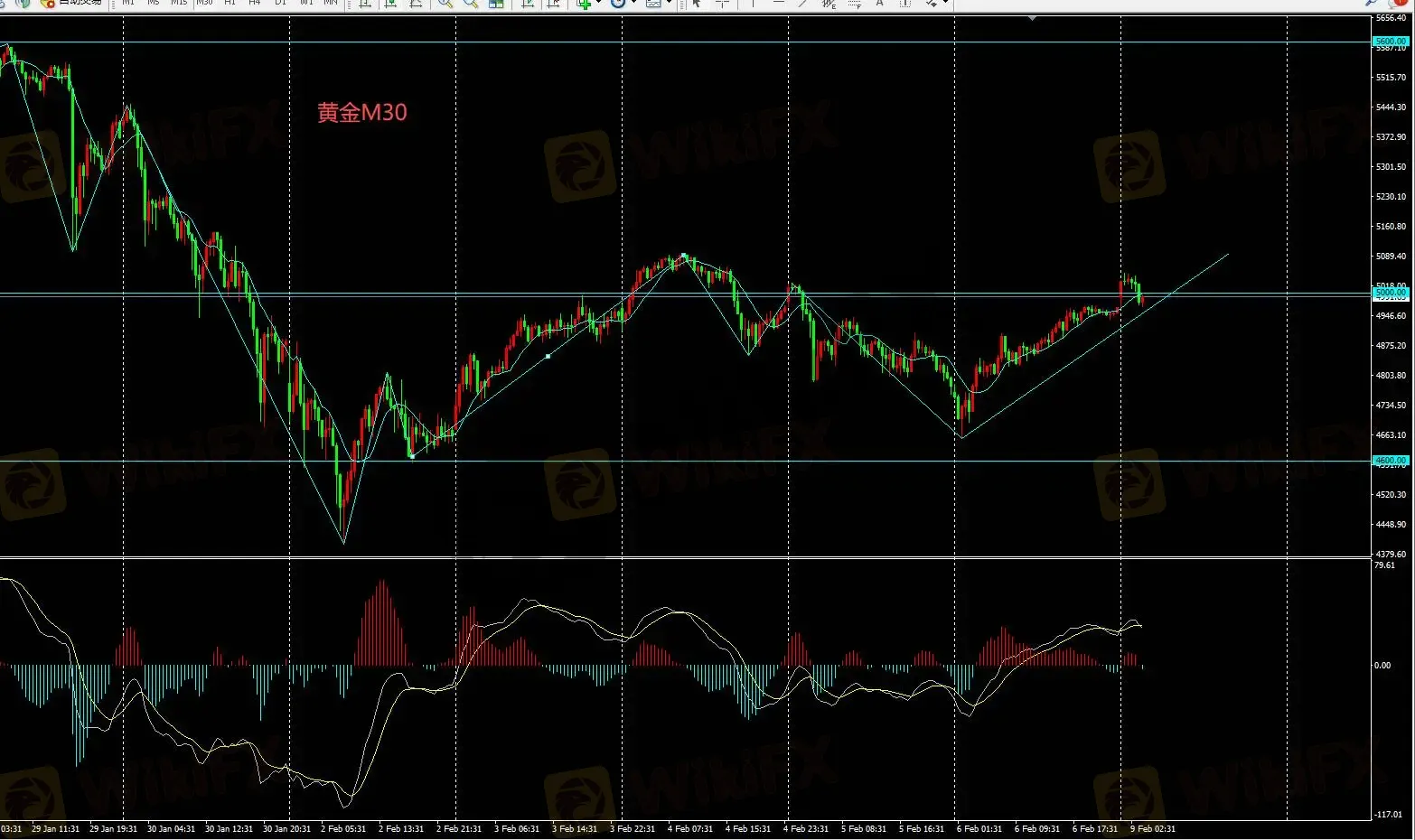Screen dimensions: 1415x840
Task: Switch chart to M30 timeframe
Action: point(204,3)
